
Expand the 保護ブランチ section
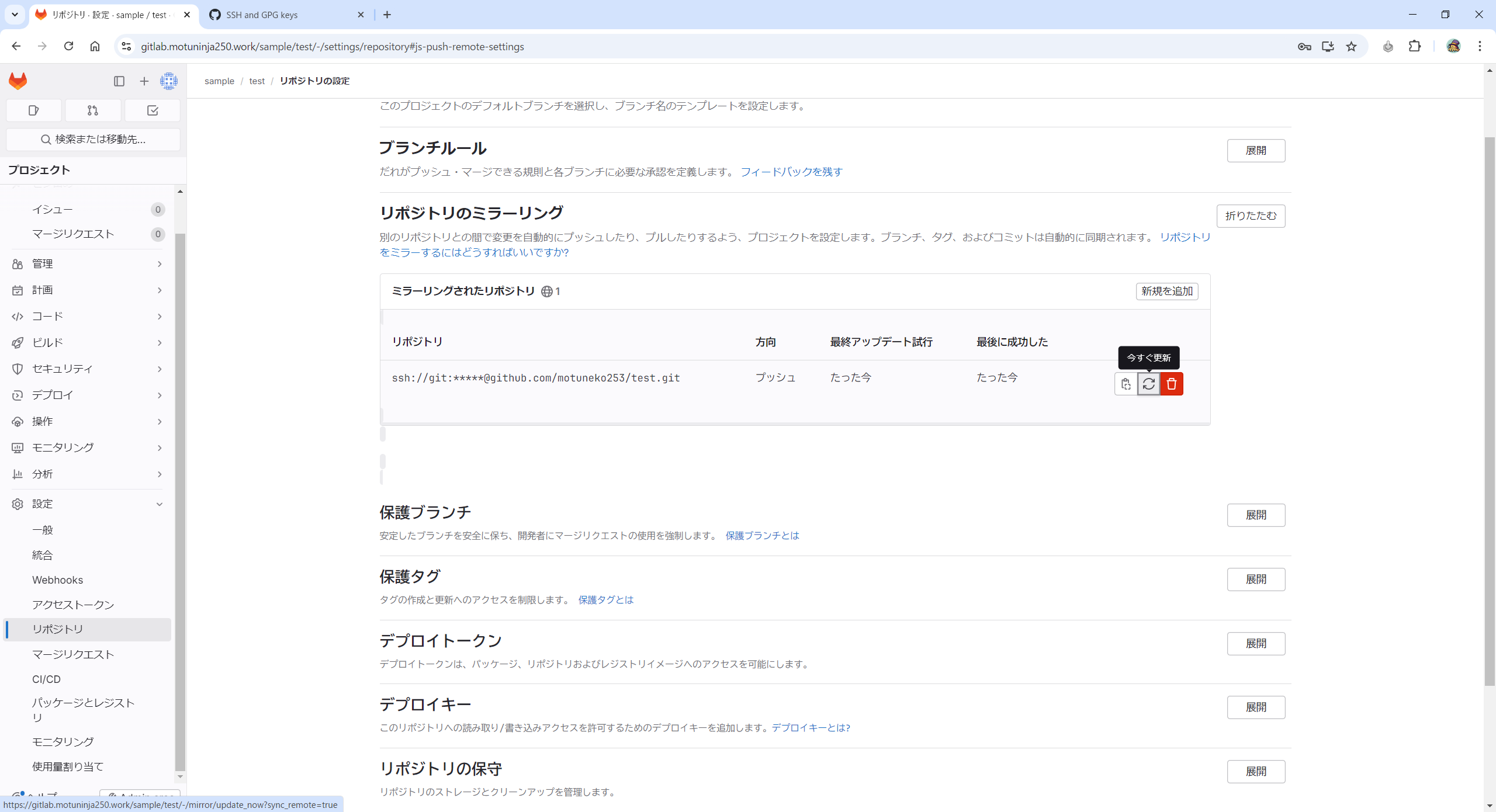point(1255,515)
